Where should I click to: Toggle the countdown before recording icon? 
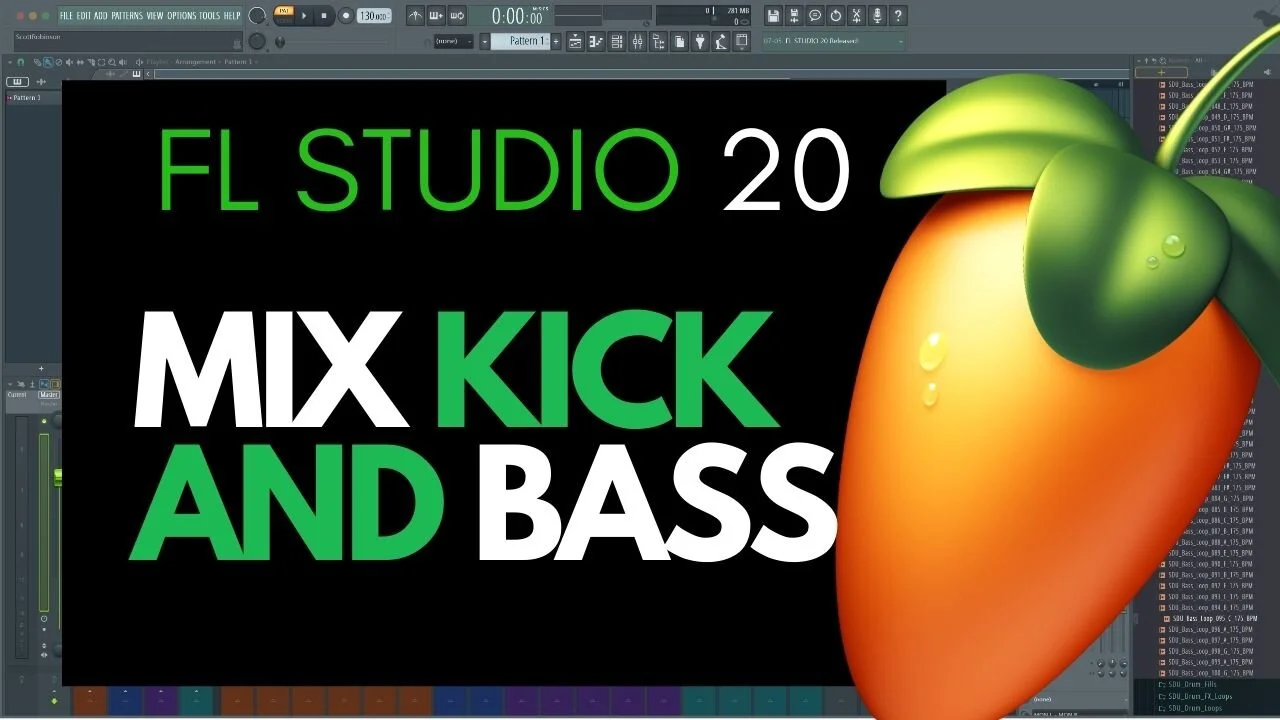click(457, 16)
